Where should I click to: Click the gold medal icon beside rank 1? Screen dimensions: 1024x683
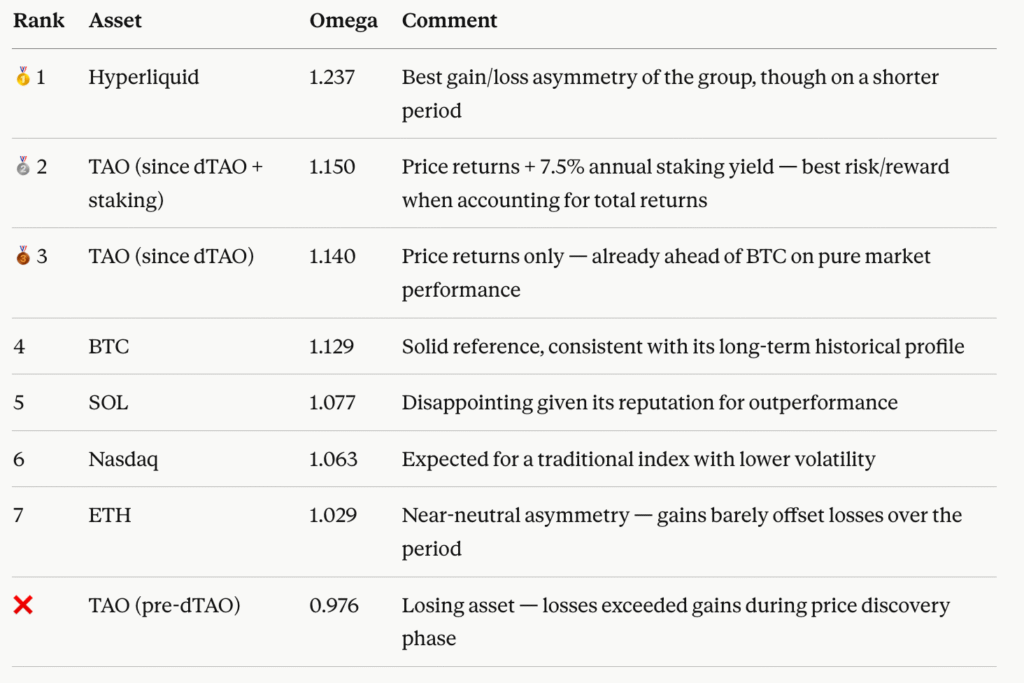coord(23,77)
